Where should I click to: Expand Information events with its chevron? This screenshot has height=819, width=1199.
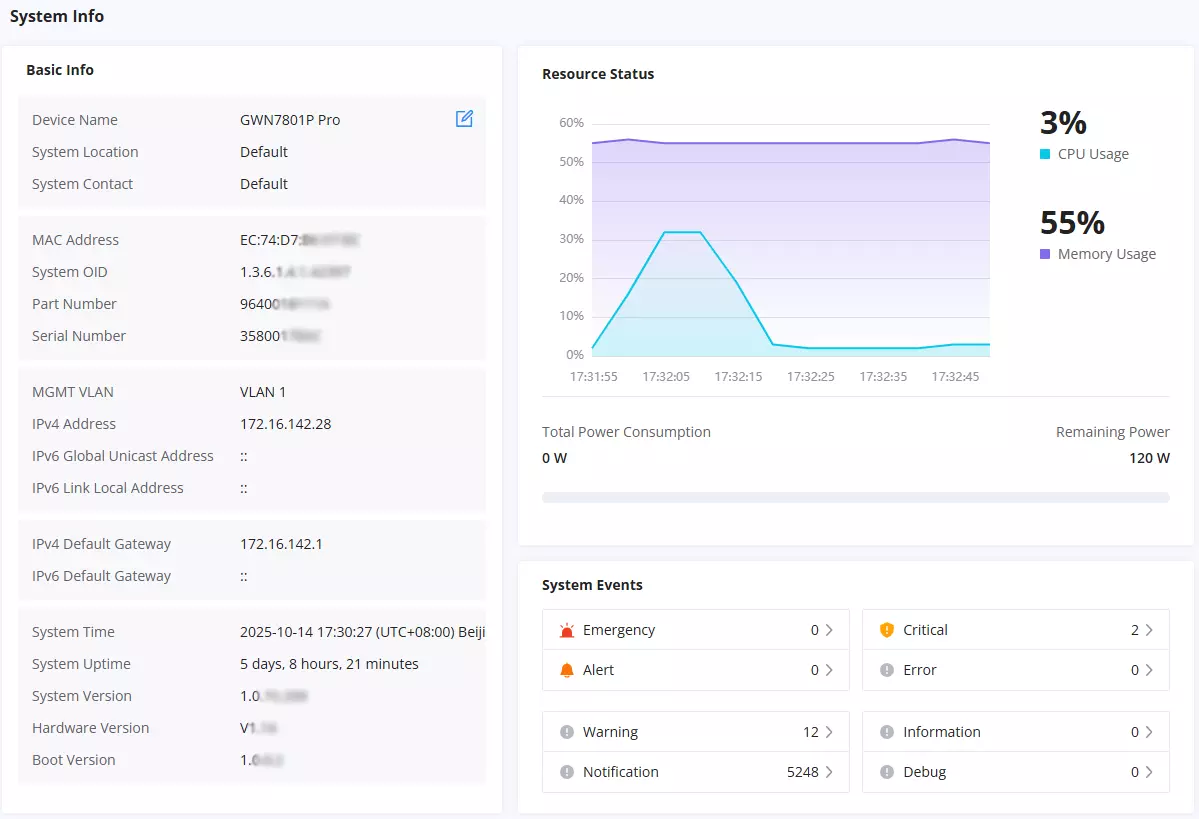(1149, 732)
